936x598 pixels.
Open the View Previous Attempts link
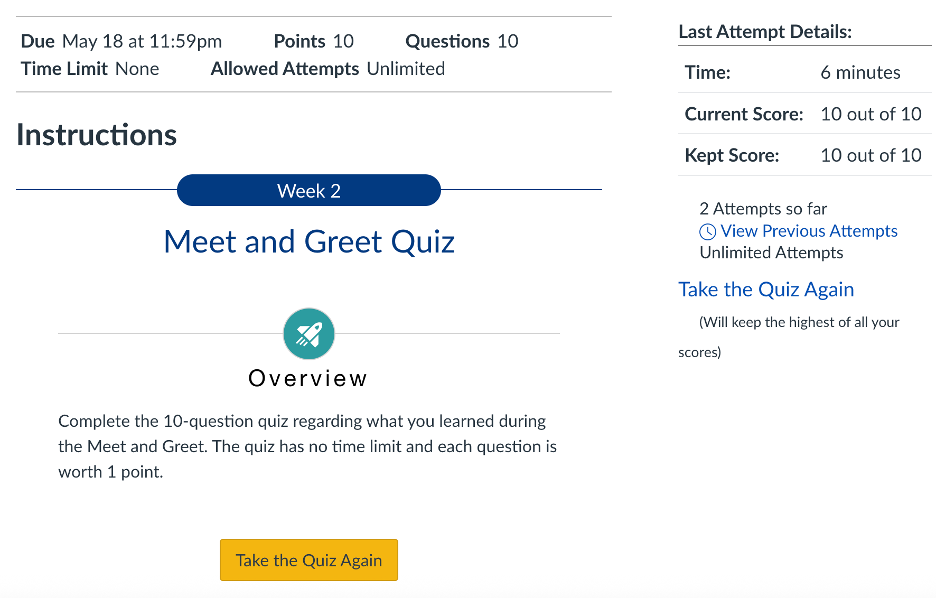(x=808, y=231)
